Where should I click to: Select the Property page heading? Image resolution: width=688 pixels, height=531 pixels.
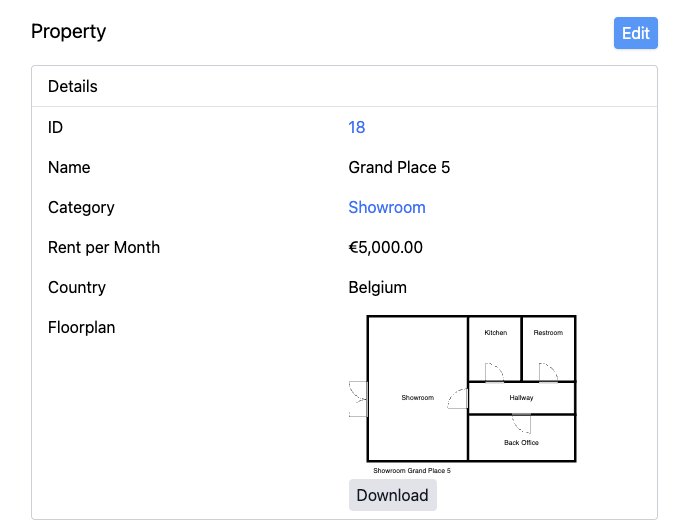pos(68,32)
